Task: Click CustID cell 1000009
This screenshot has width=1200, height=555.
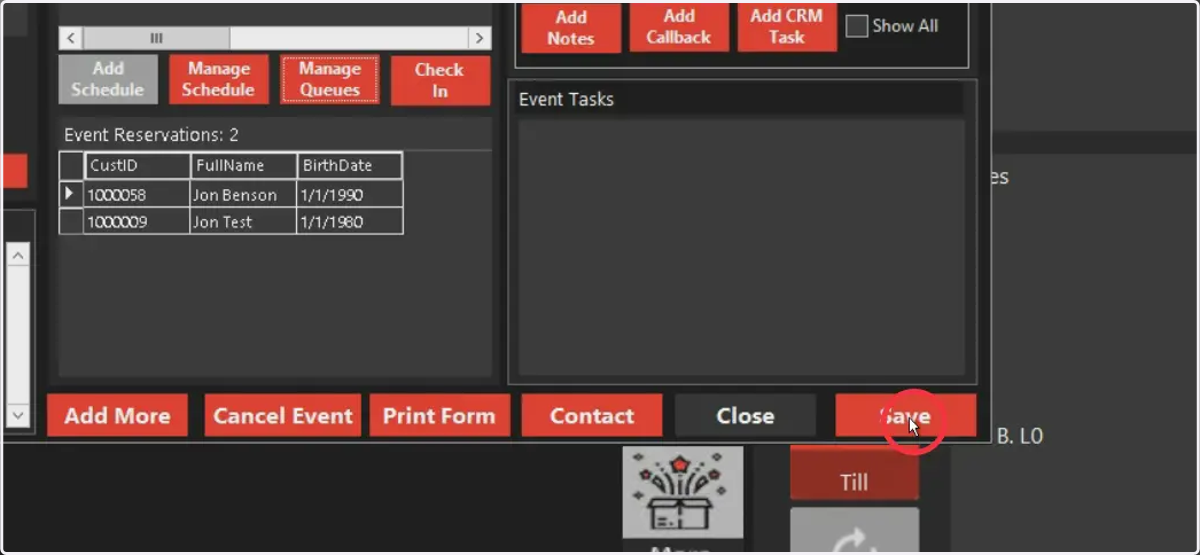Action: point(137,221)
